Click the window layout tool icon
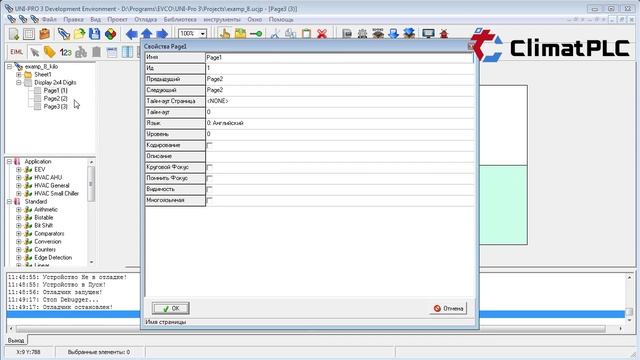The height and width of the screenshot is (360, 640). [x=112, y=52]
